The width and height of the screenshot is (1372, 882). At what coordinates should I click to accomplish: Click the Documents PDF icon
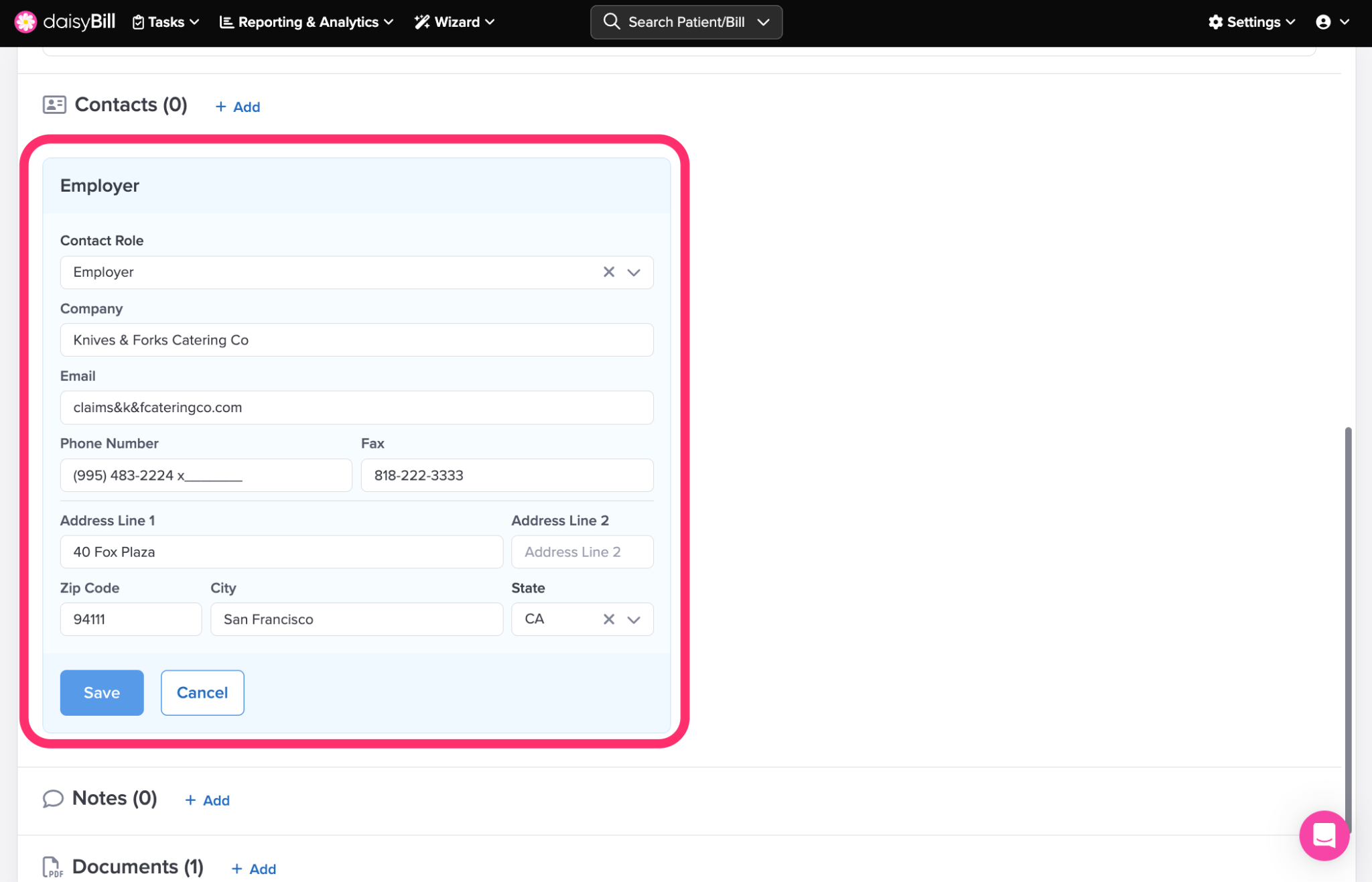pos(52,867)
